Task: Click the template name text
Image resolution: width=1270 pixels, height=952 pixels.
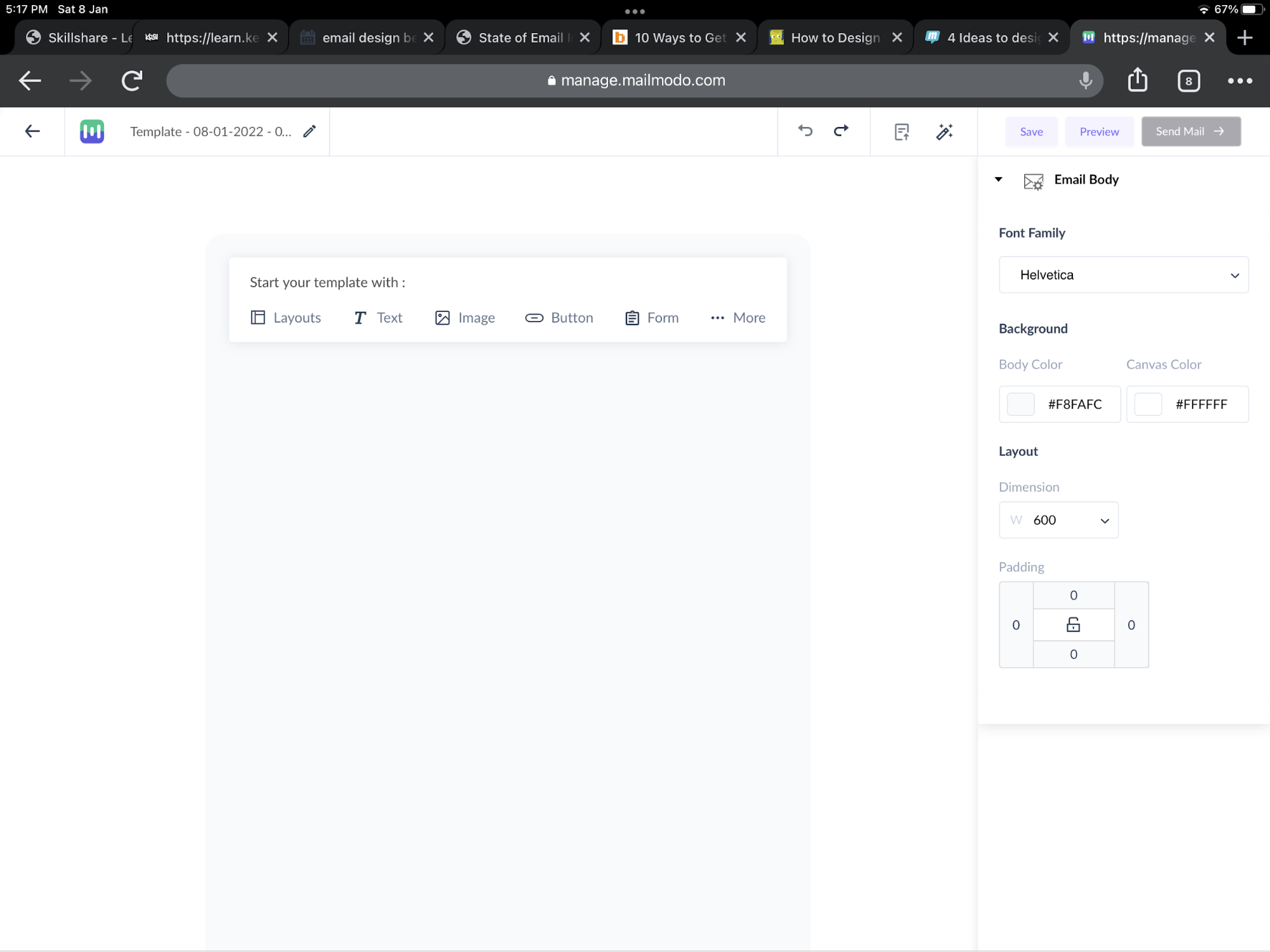Action: (210, 131)
